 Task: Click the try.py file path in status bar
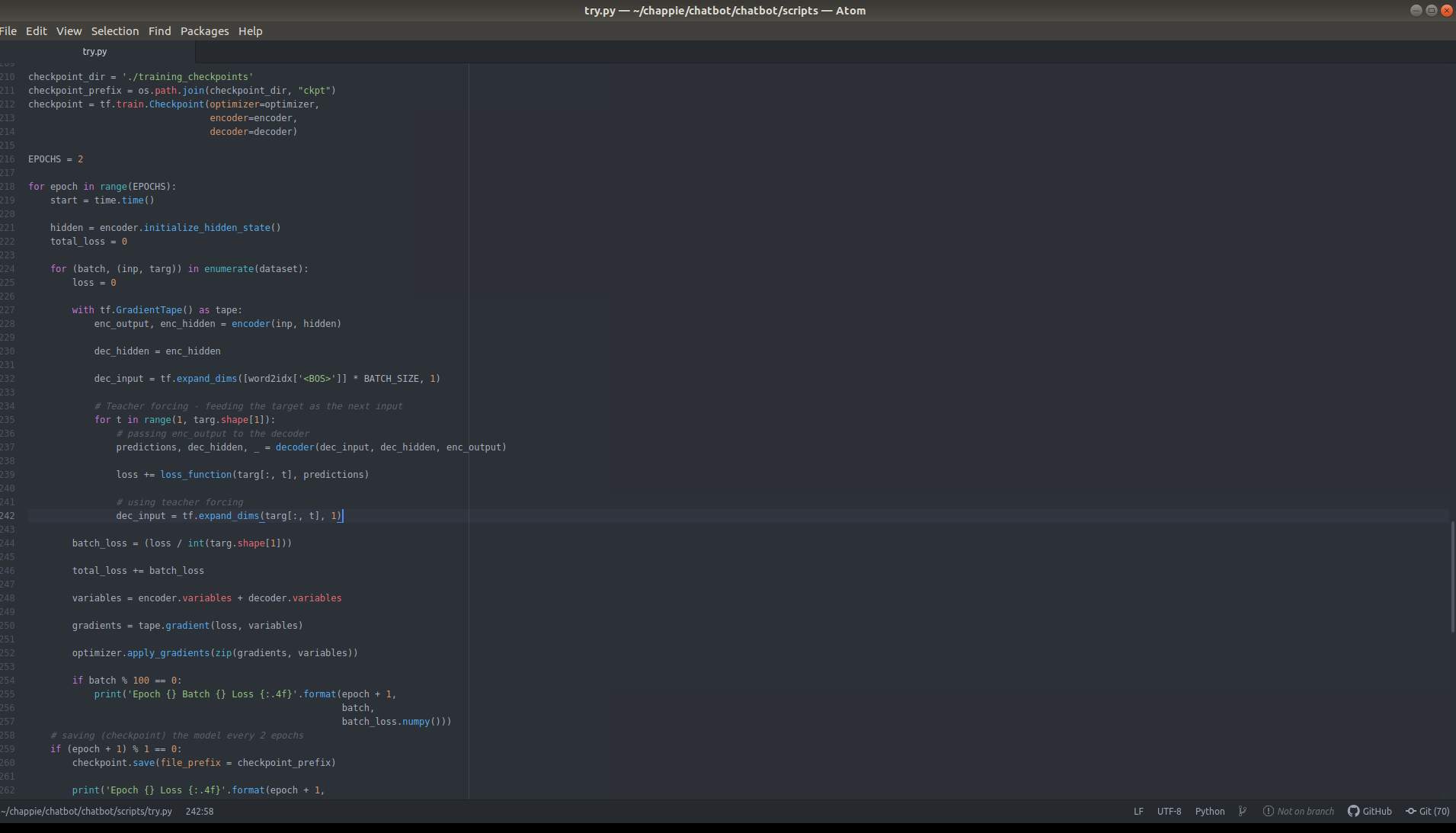tap(86, 811)
